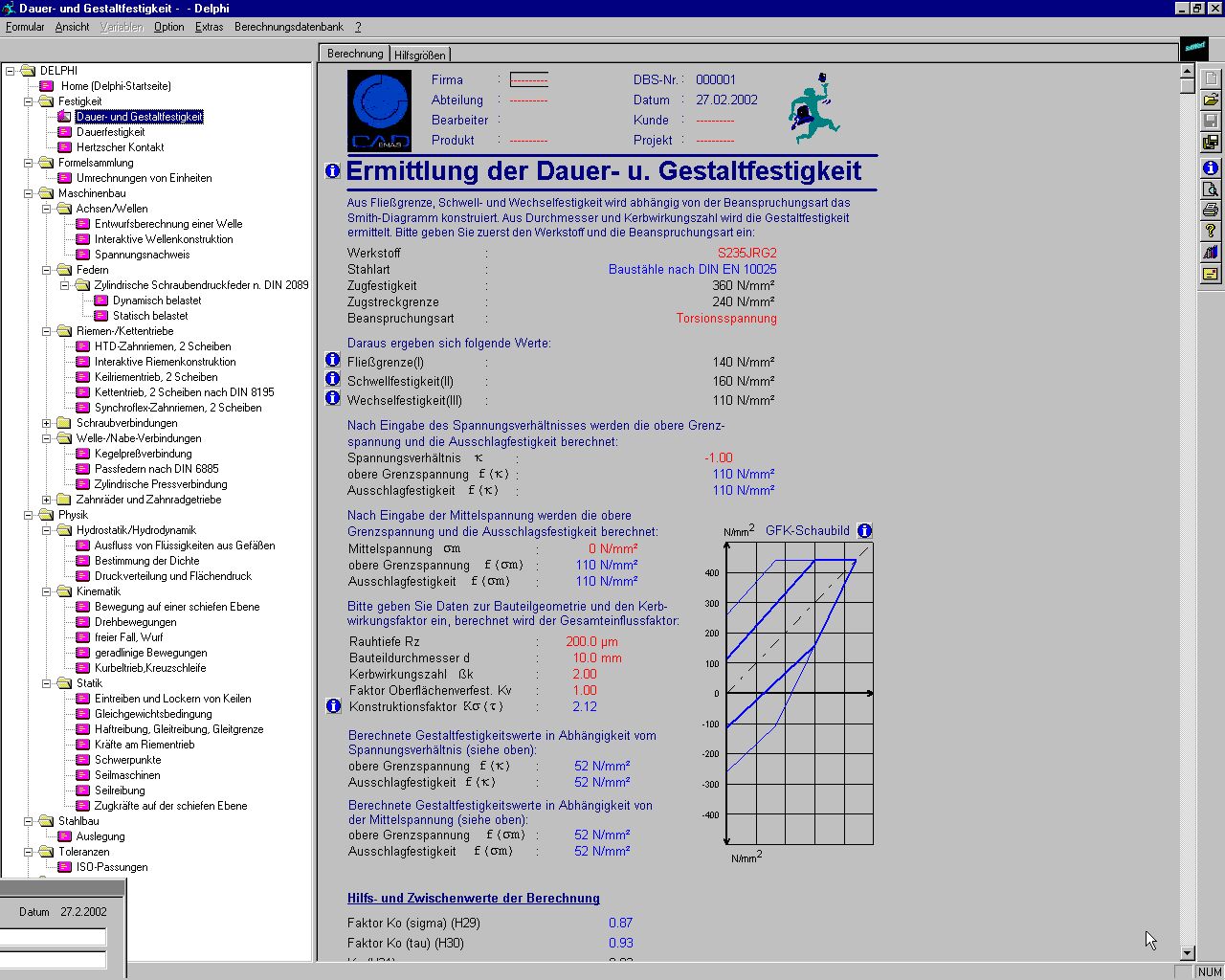Click the pink icon beside Hertzscher Kontakt

(x=65, y=147)
